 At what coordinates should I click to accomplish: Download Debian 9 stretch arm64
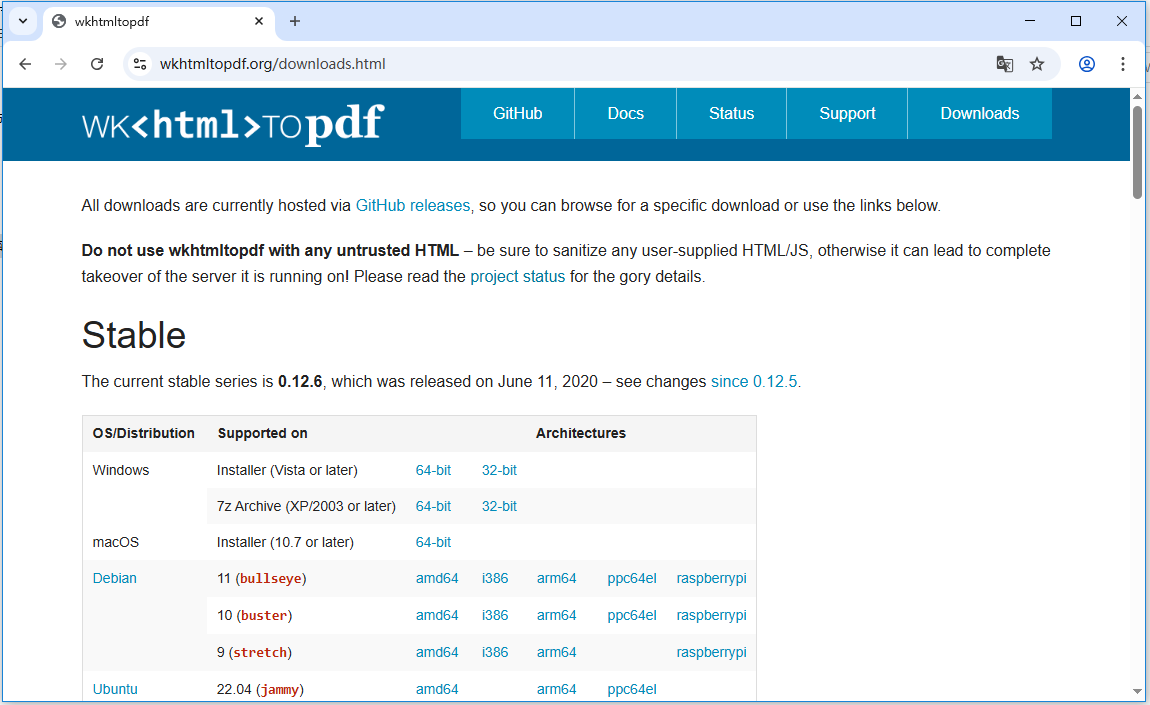[x=557, y=652]
